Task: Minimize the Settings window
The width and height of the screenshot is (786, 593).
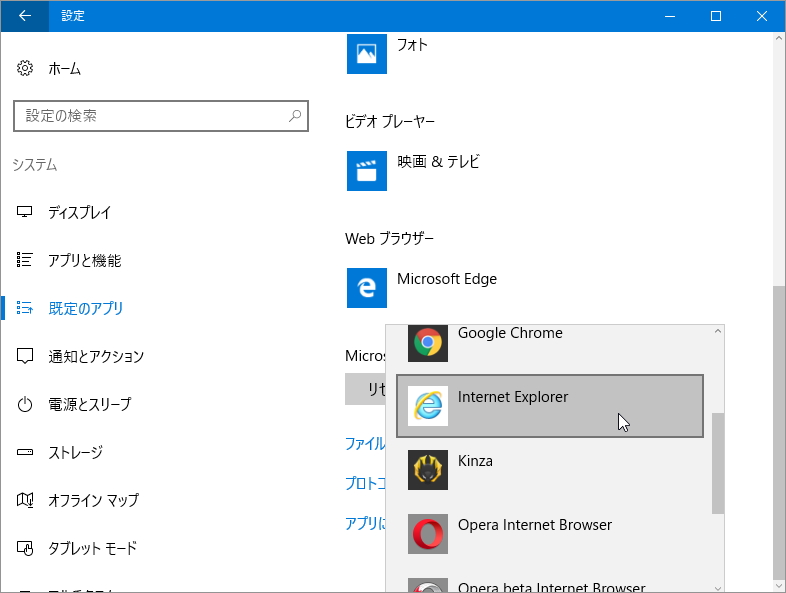Action: [x=670, y=16]
